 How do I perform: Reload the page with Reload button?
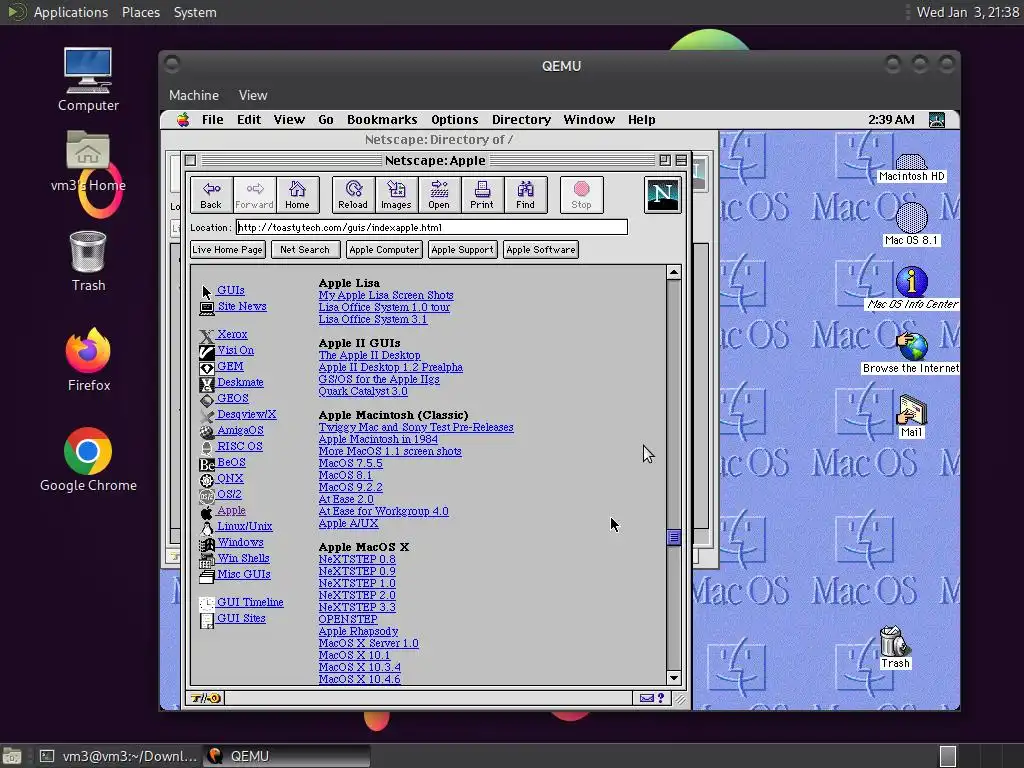(353, 195)
